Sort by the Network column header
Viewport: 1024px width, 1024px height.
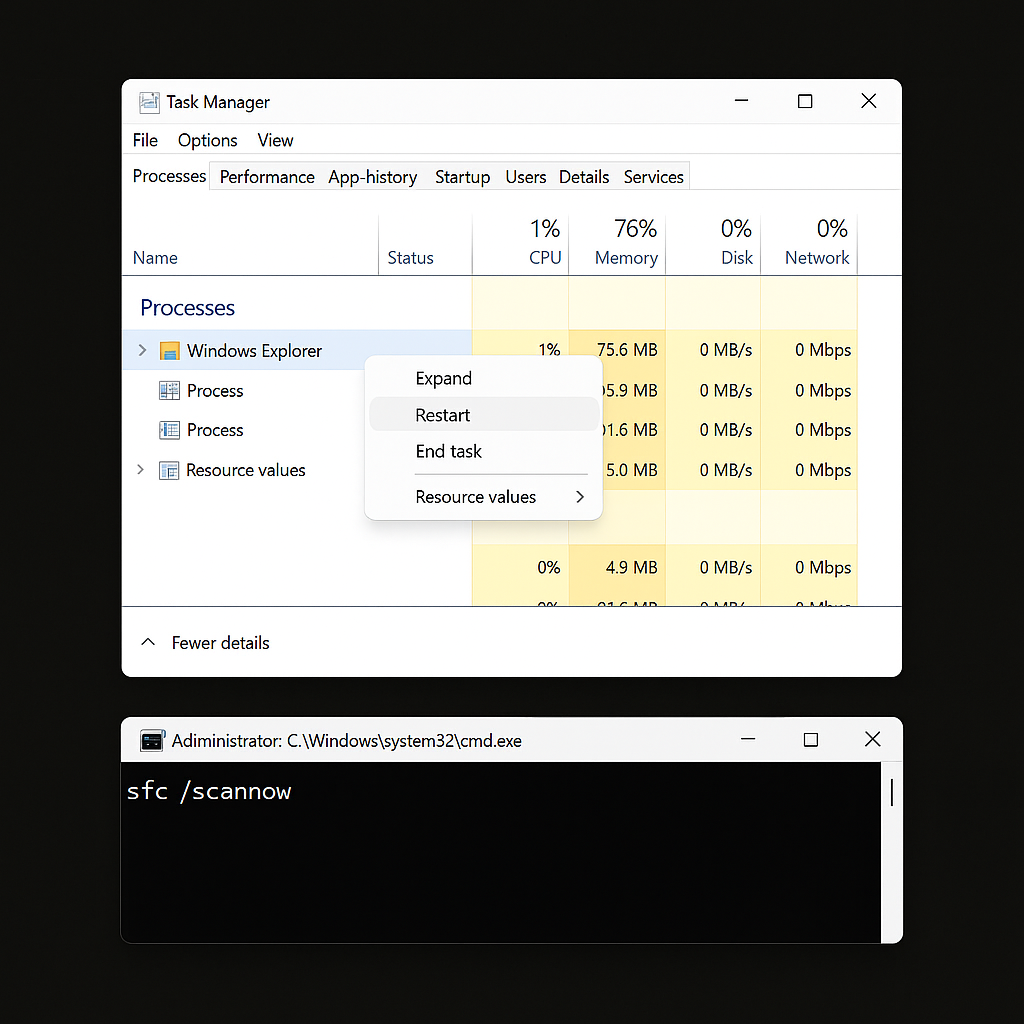coord(817,258)
